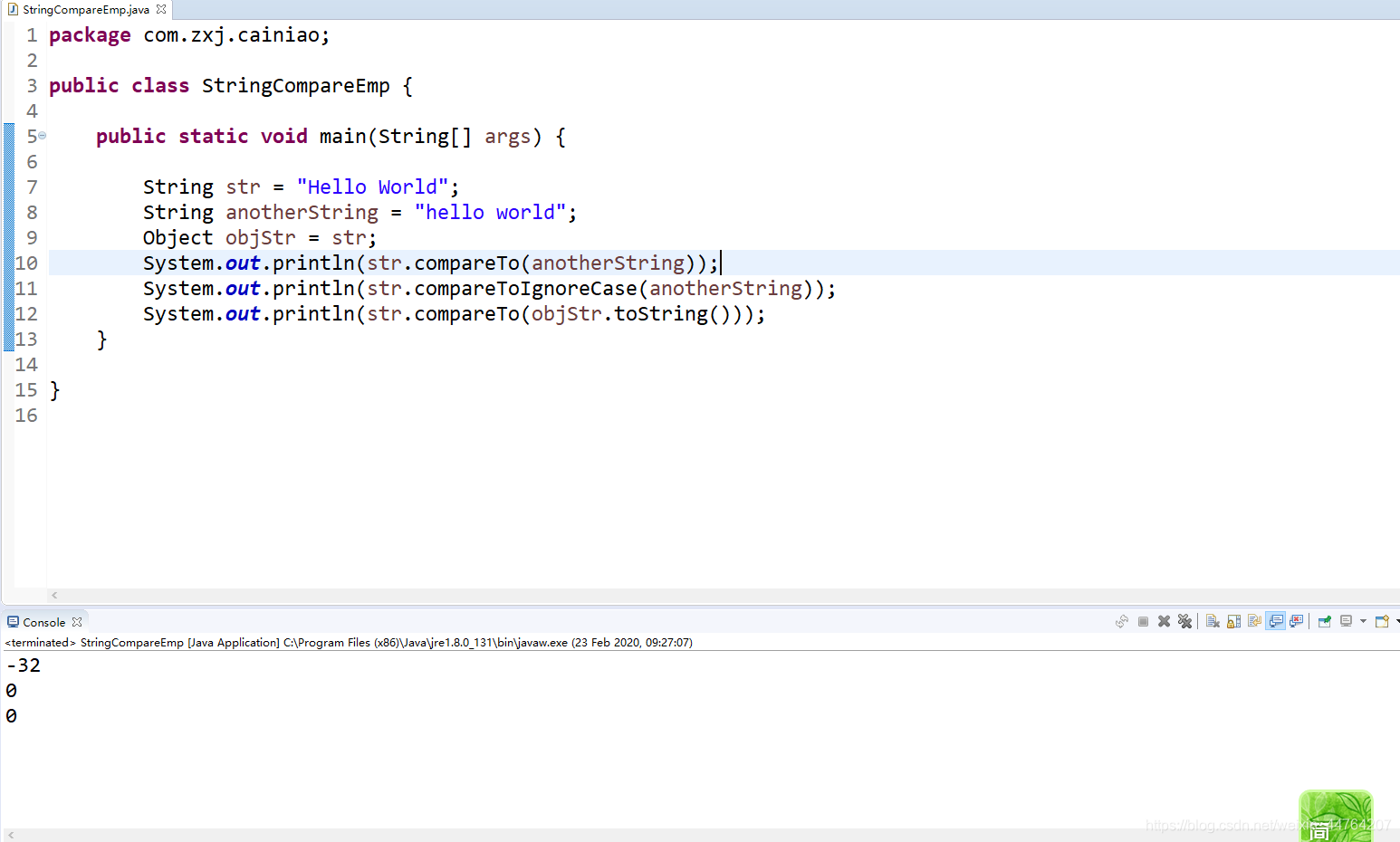Screen dimensions: 1400x842
Task: Click Open Console icon
Action: [1382, 621]
